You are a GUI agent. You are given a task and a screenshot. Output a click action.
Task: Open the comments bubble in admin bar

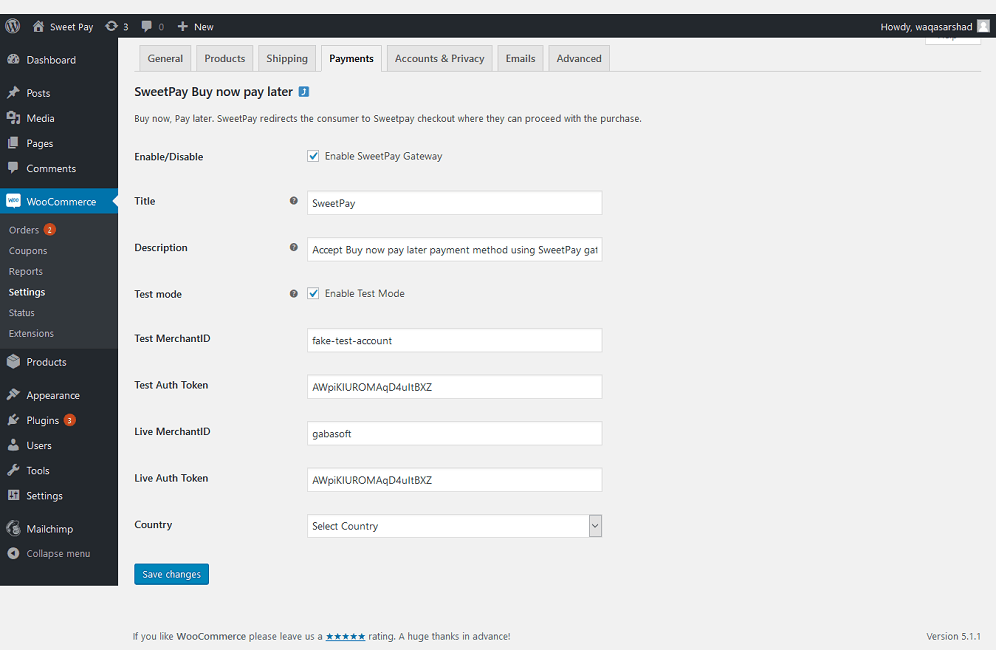point(152,27)
